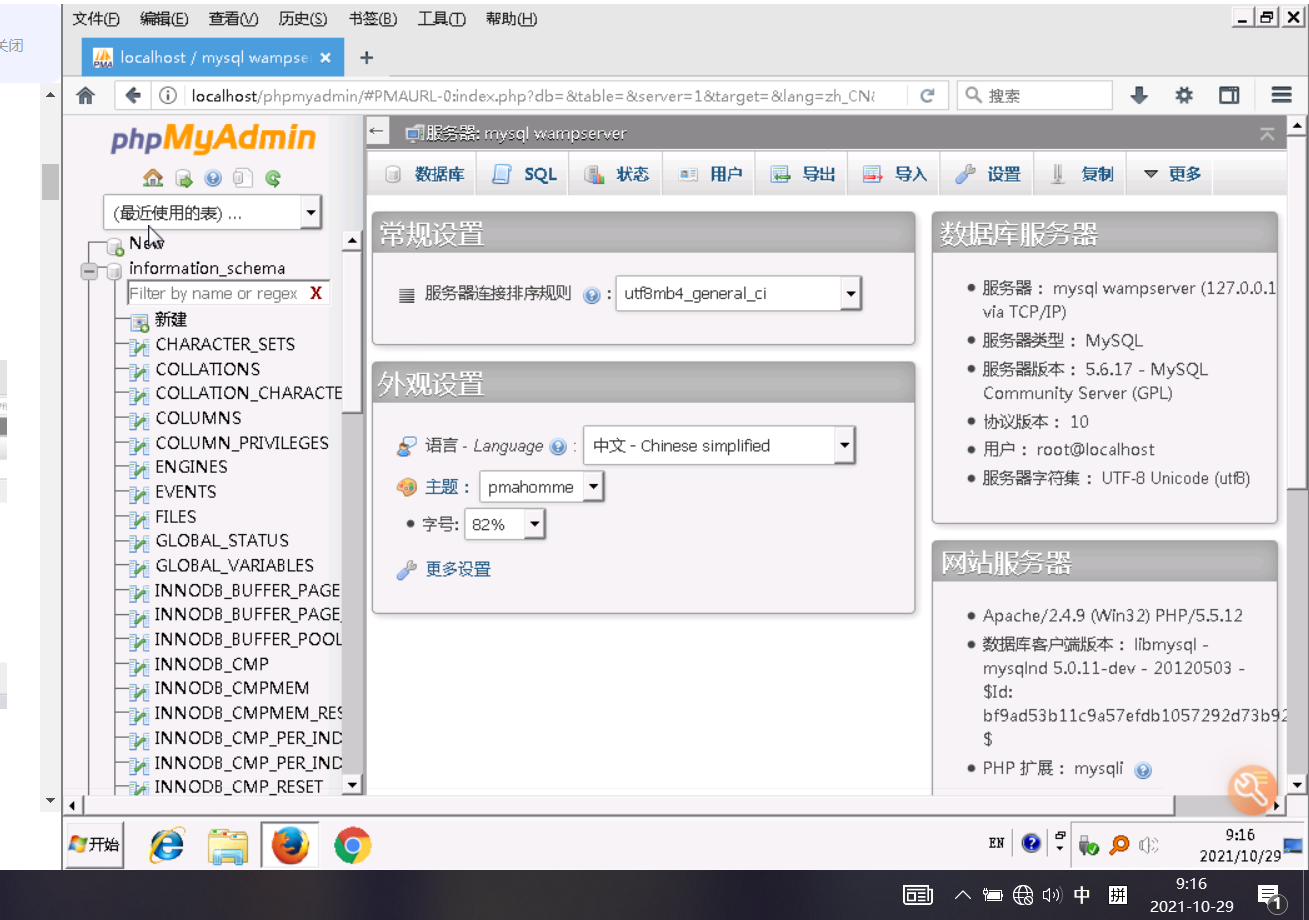1309x920 pixels.
Task: Open the 数据库 tab
Action: tap(425, 174)
